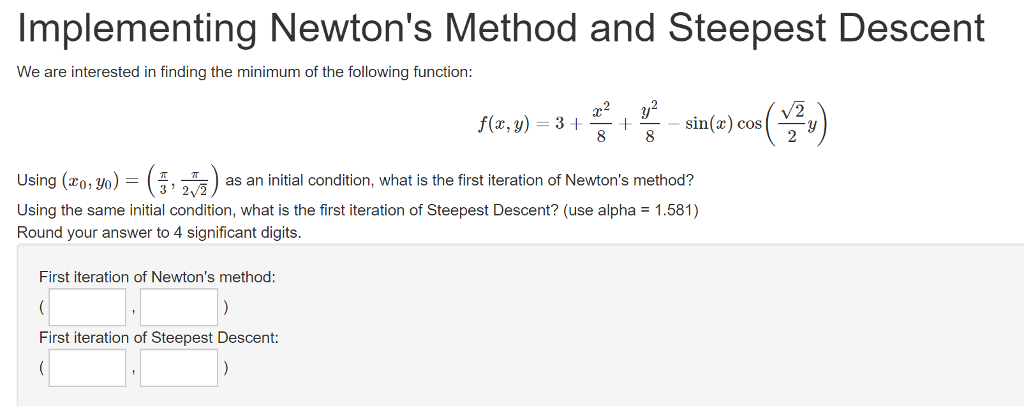Select the y squared over 8 fraction
1024x406 pixels.
(x=649, y=122)
